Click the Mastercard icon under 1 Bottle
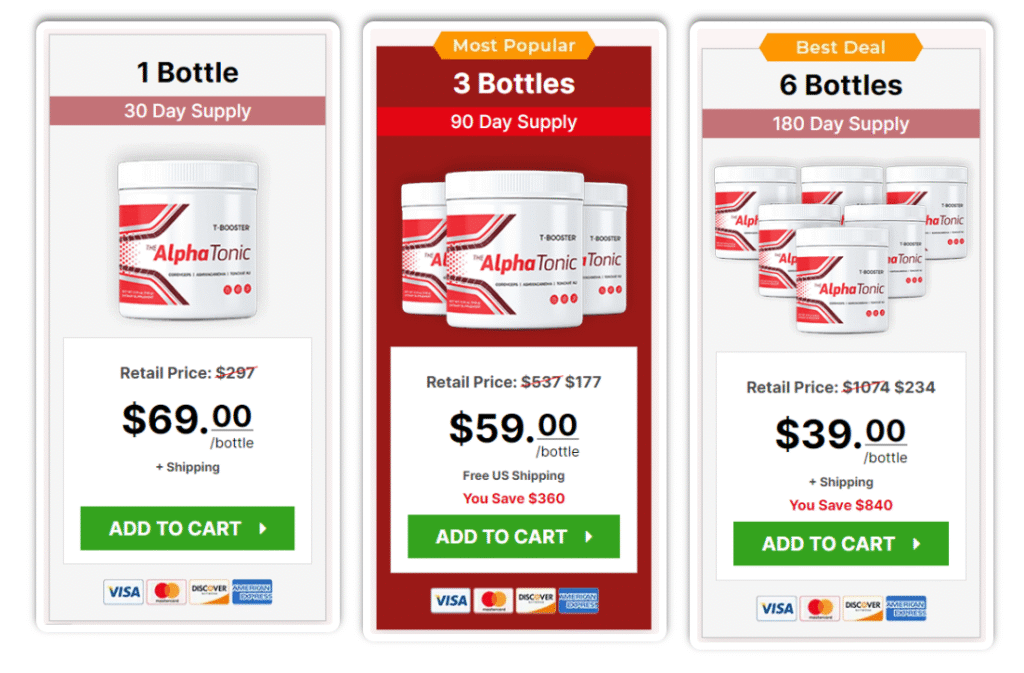 tap(167, 592)
